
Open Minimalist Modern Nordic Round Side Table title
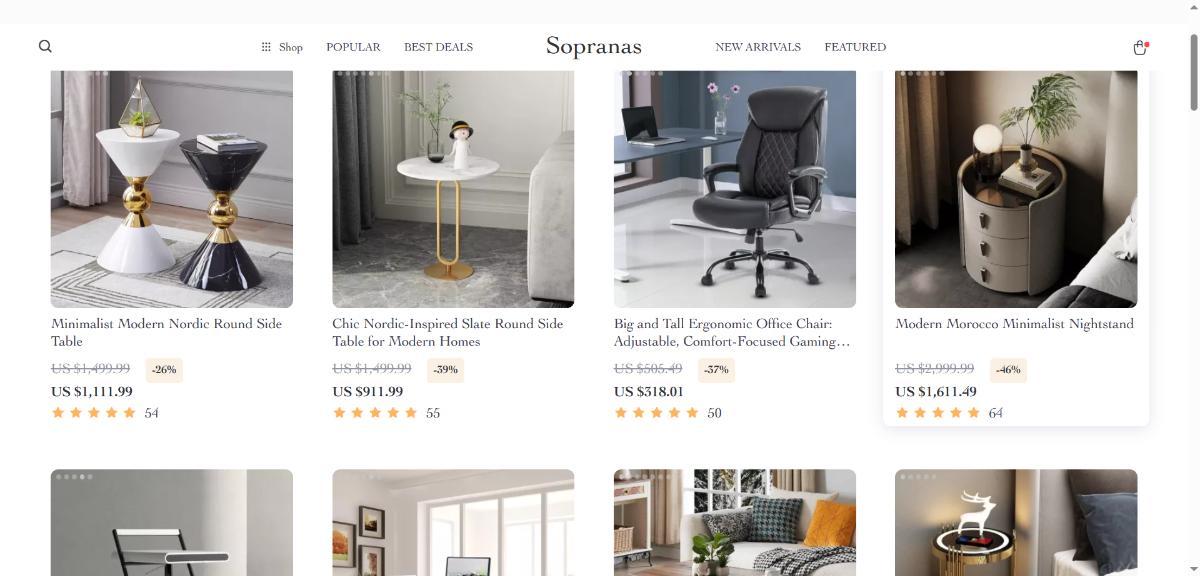[x=167, y=332]
